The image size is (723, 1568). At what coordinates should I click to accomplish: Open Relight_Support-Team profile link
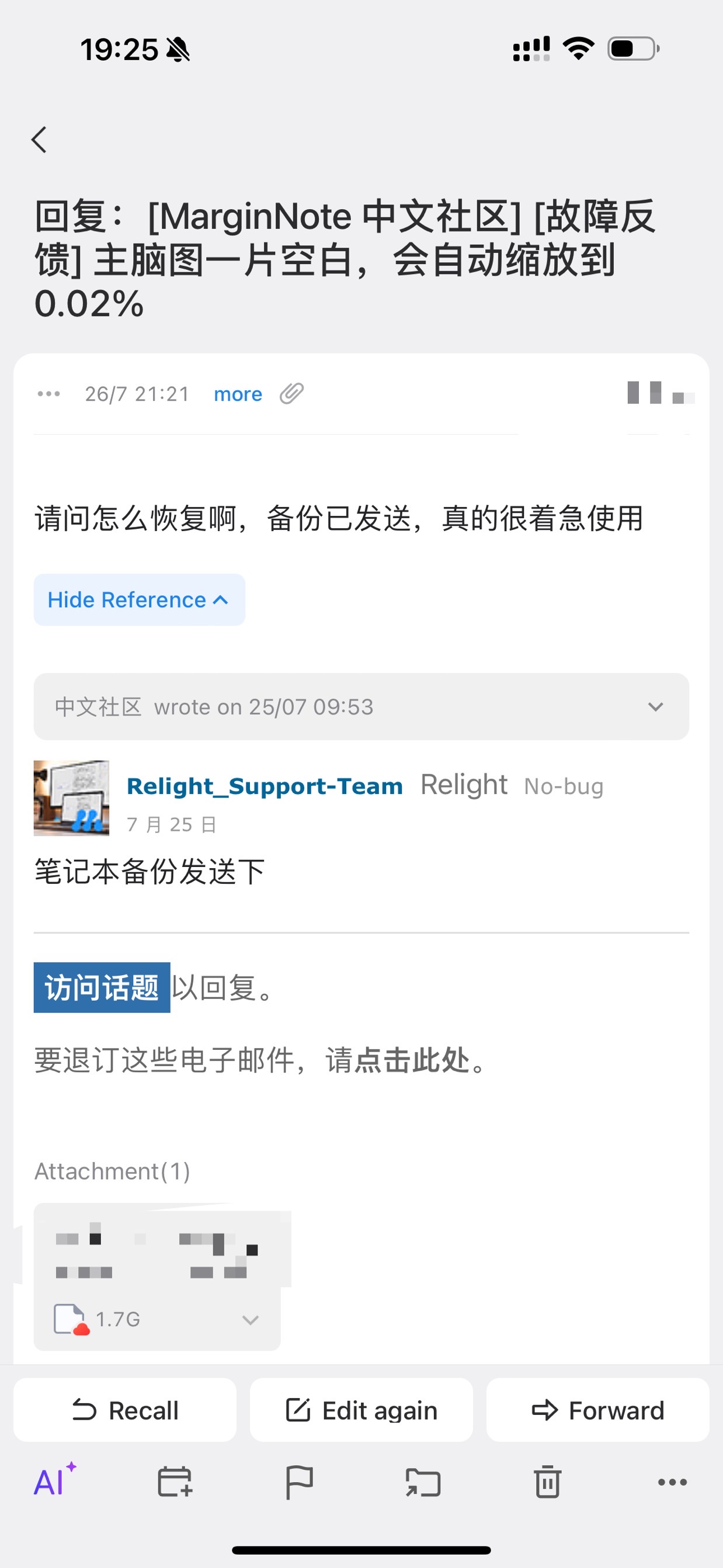265,786
